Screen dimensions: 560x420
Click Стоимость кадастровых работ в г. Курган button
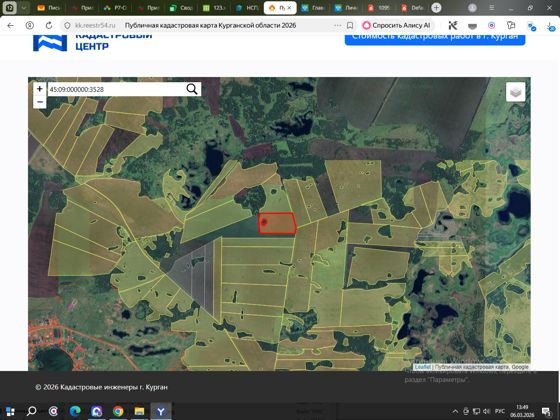[x=435, y=37]
